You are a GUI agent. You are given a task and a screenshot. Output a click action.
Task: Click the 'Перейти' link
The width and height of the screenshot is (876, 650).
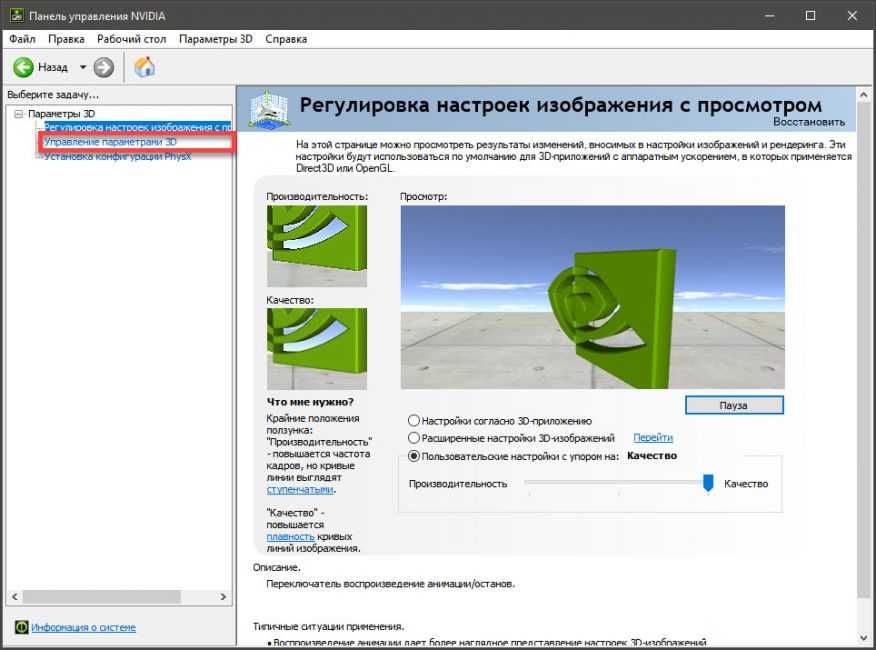(653, 438)
